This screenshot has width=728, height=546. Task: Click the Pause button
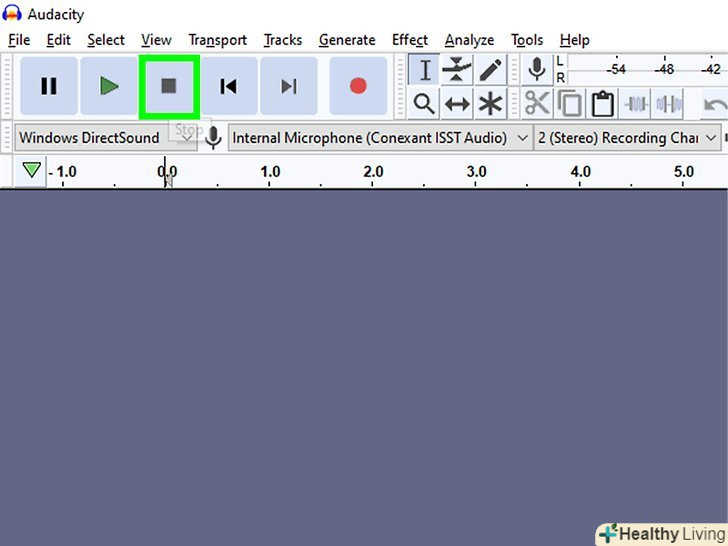(x=49, y=86)
